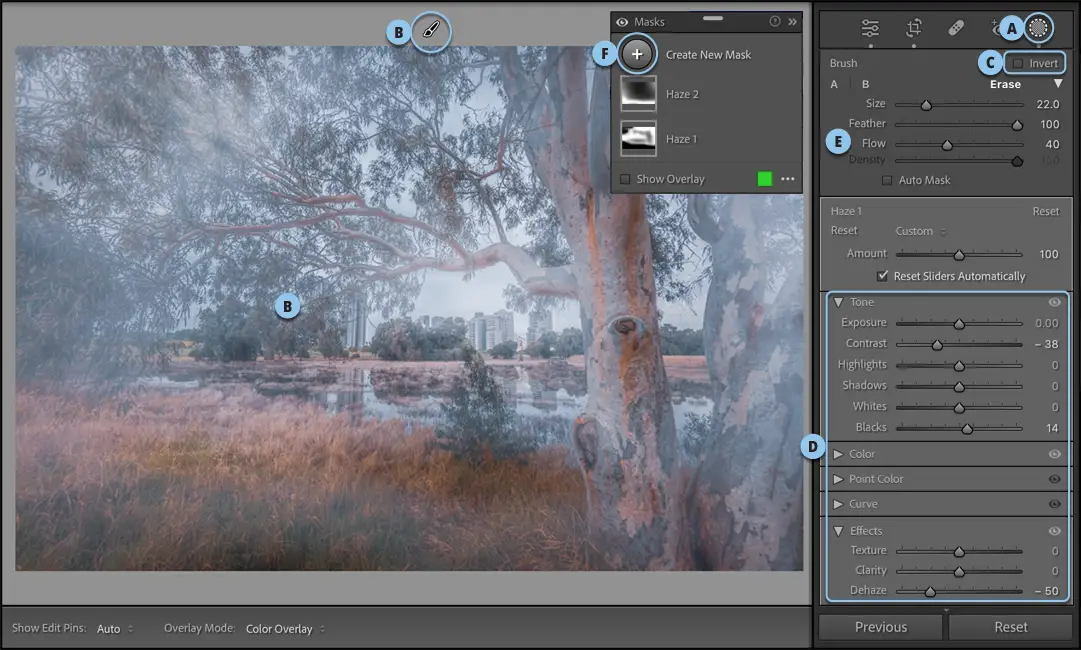Expand the Point Color section

click(838, 478)
